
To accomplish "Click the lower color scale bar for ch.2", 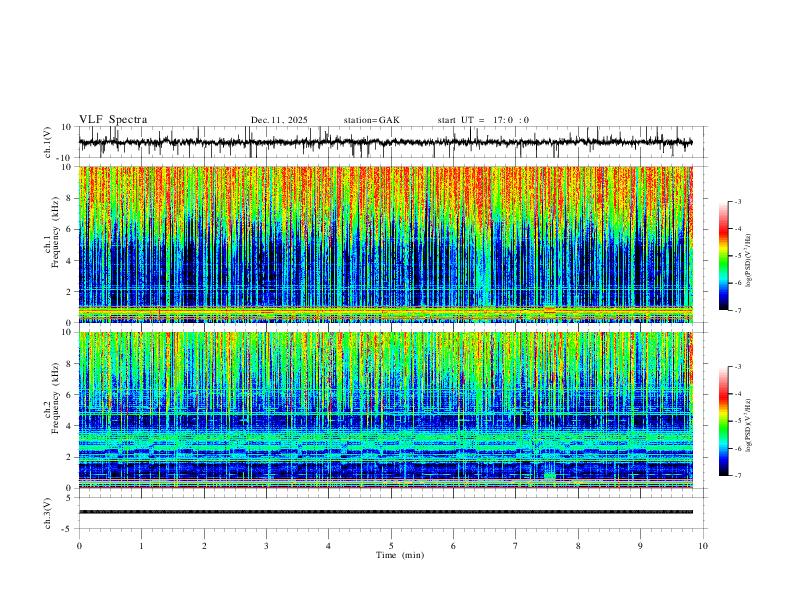I will click(723, 421).
